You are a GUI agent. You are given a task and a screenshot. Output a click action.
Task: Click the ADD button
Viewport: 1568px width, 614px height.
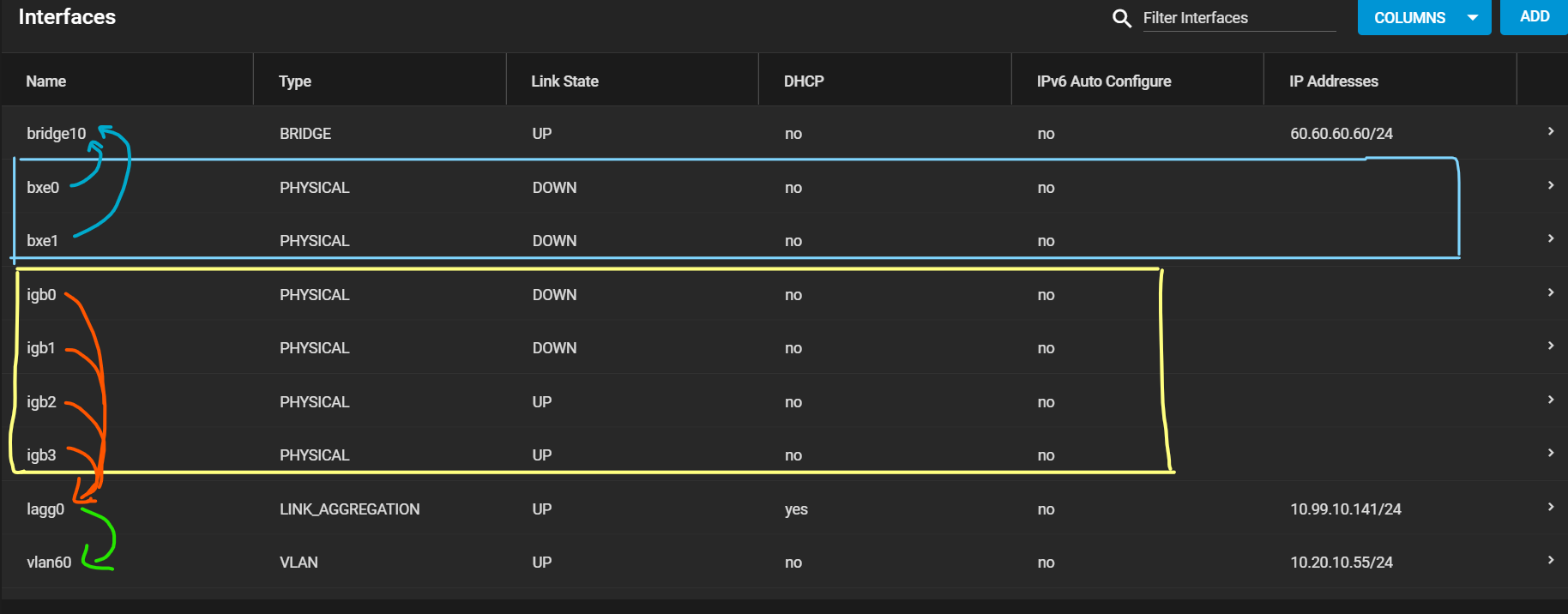point(1534,17)
